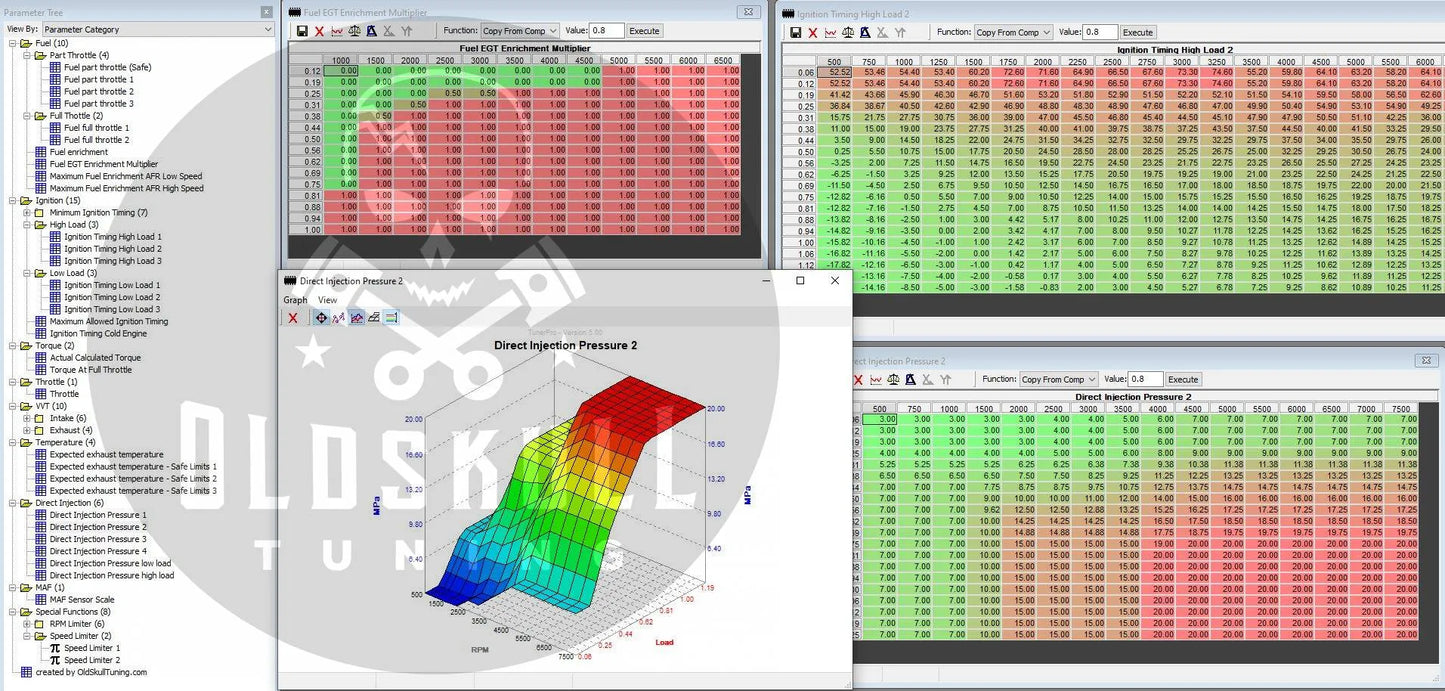The height and width of the screenshot is (691, 1445).
Task: Open Function dropdown in Ignition Timing window
Action: (x=1013, y=32)
